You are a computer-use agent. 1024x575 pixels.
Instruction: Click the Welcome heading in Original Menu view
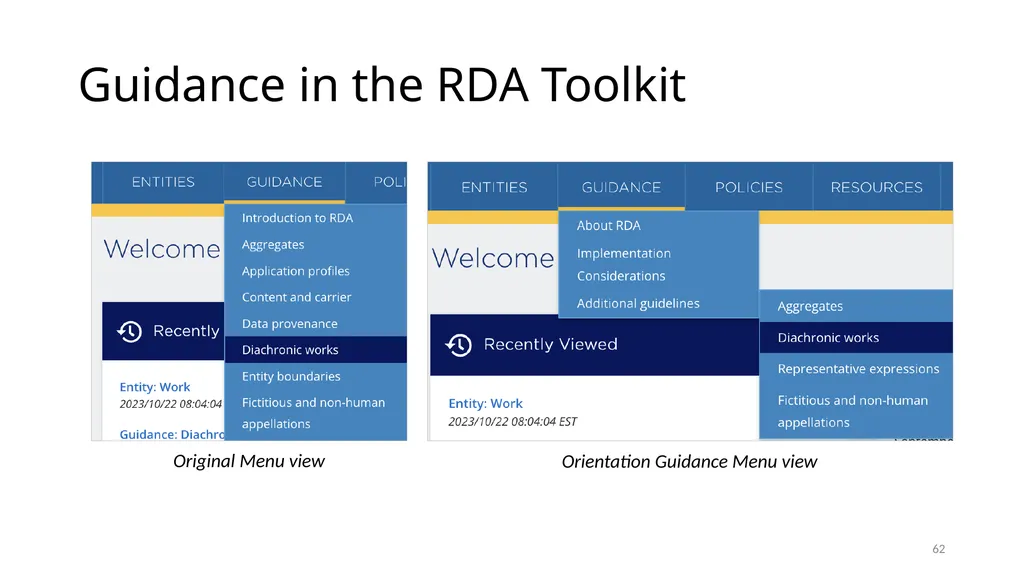pyautogui.click(x=162, y=249)
